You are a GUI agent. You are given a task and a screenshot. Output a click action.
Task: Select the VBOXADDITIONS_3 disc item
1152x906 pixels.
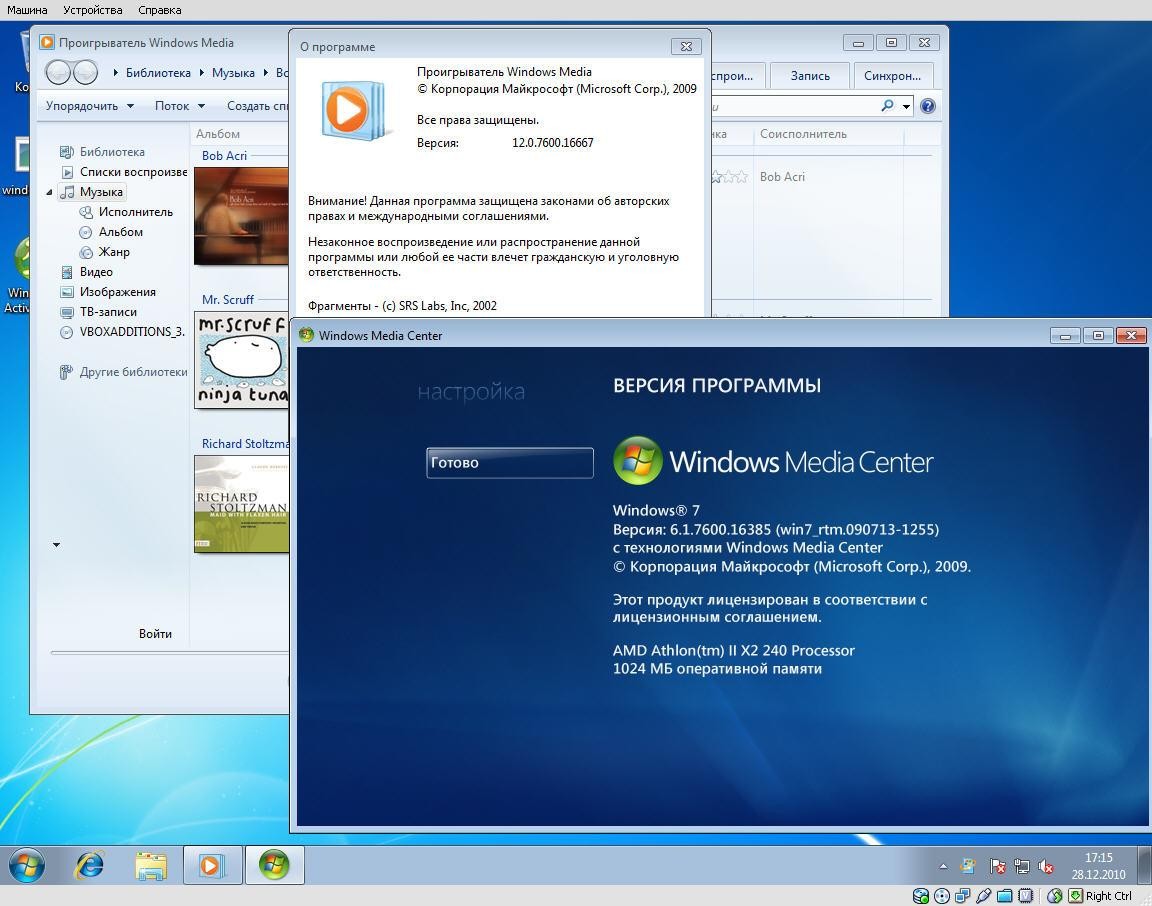pyautogui.click(x=123, y=332)
